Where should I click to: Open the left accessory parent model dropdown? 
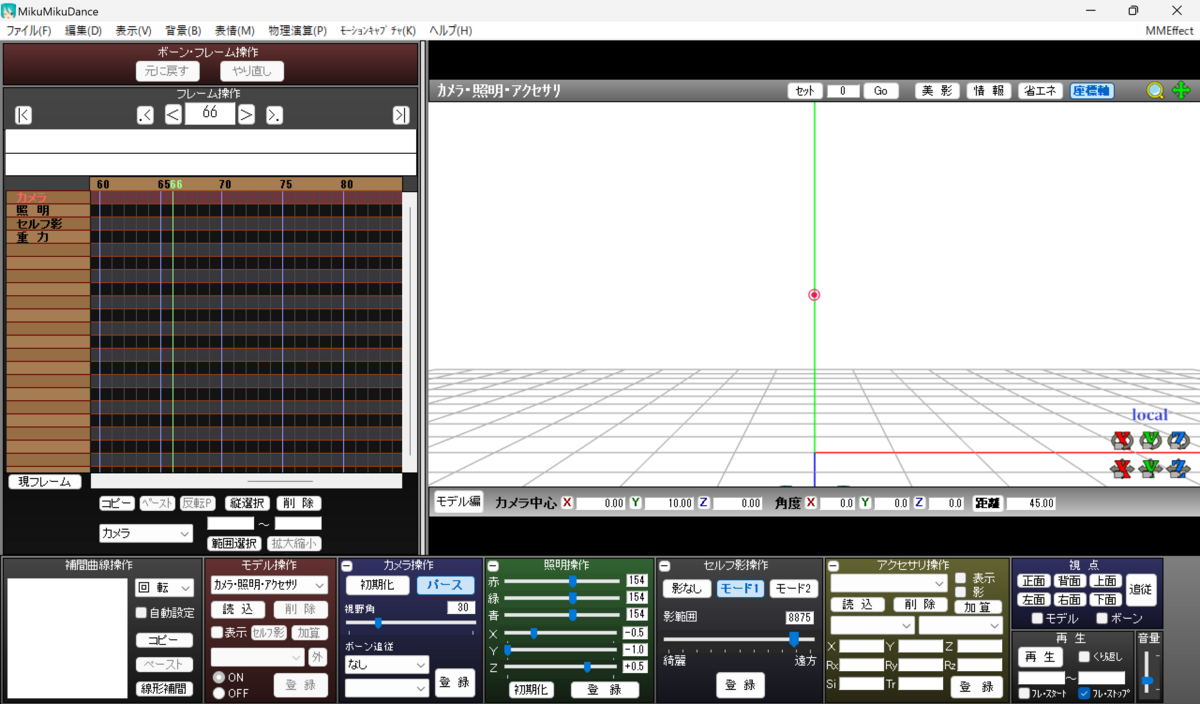(872, 625)
